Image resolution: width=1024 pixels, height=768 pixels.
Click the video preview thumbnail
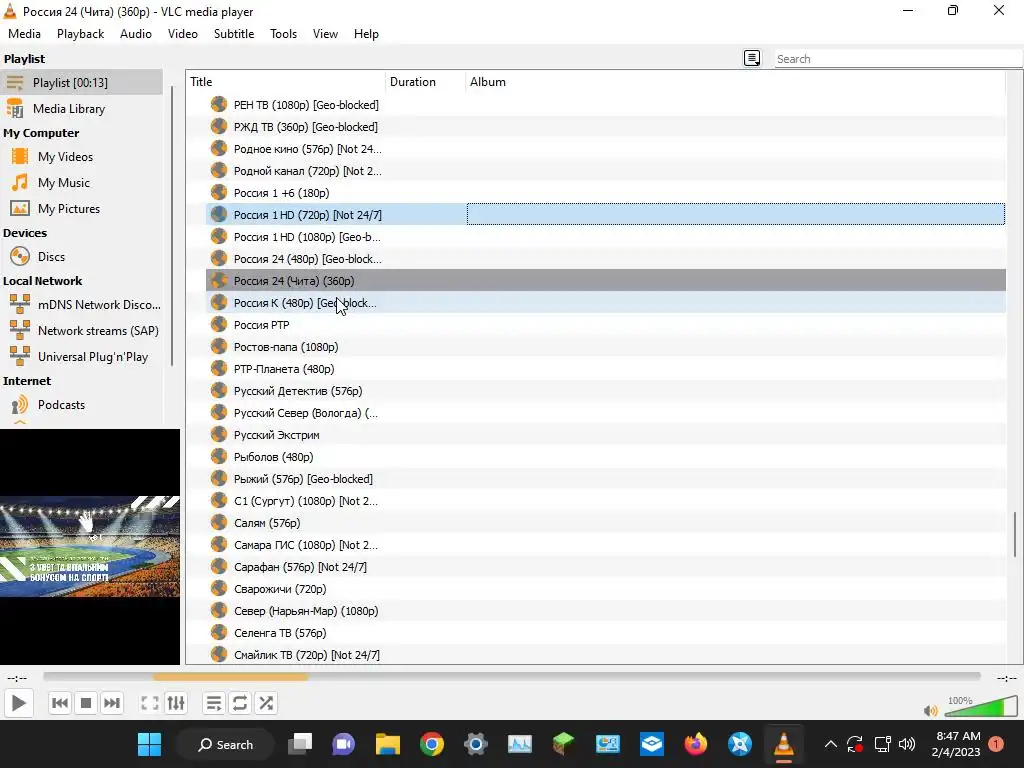[x=89, y=547]
